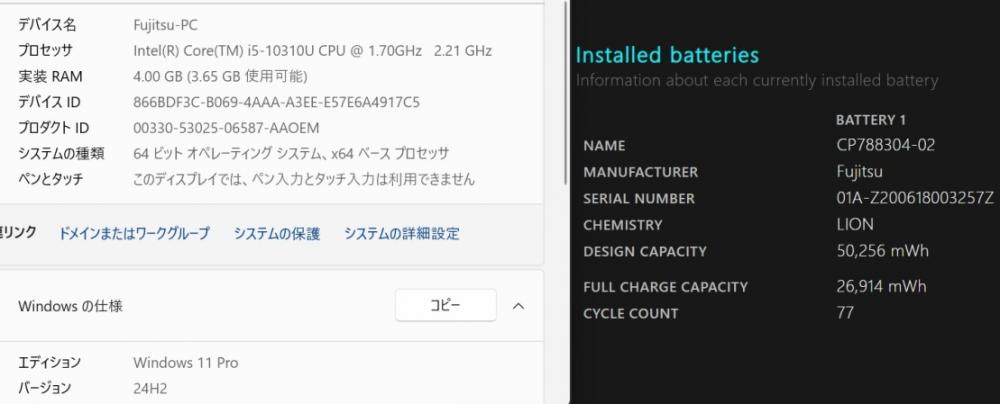
Task: Click the MANUFACTURER row label
Action: pos(640,172)
